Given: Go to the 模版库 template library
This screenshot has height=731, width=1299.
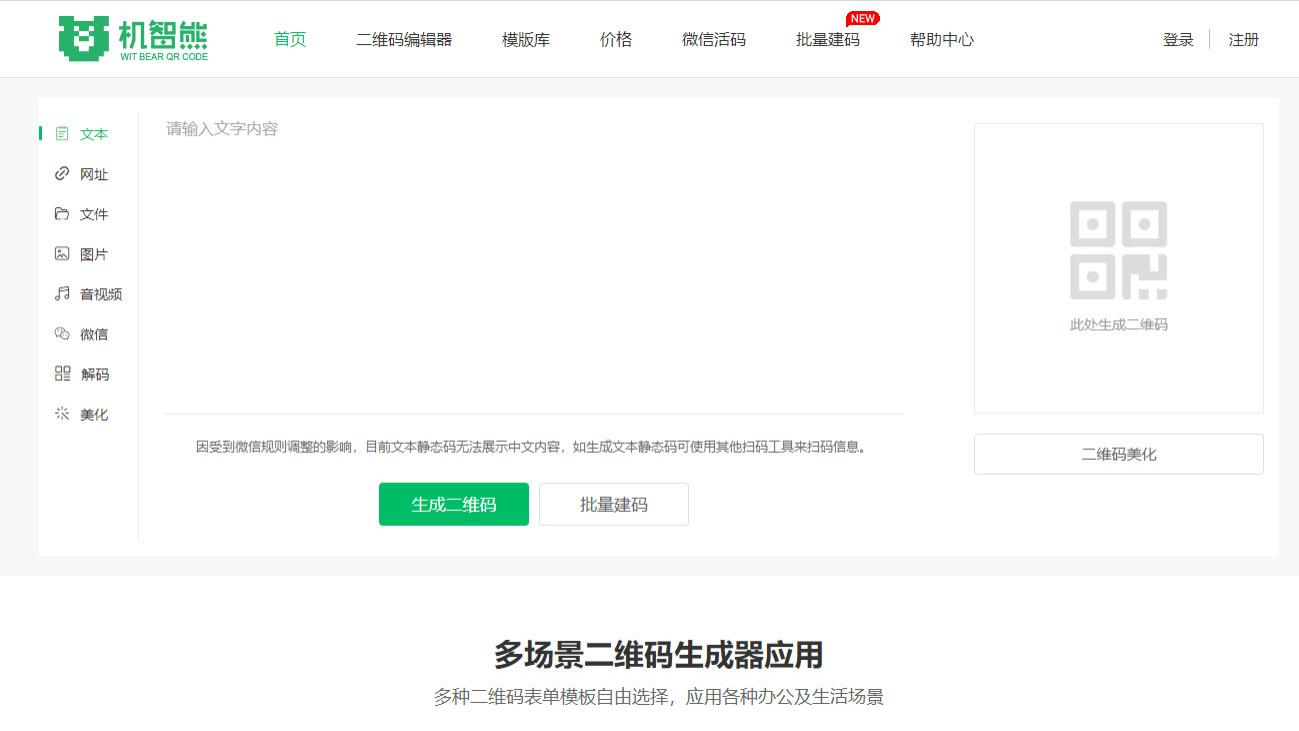Looking at the screenshot, I should 524,40.
